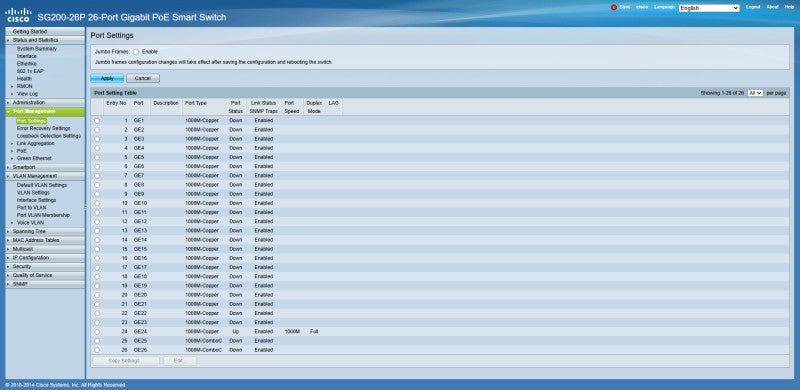
Task: Open the VLAN Settings page
Action: coord(33,193)
